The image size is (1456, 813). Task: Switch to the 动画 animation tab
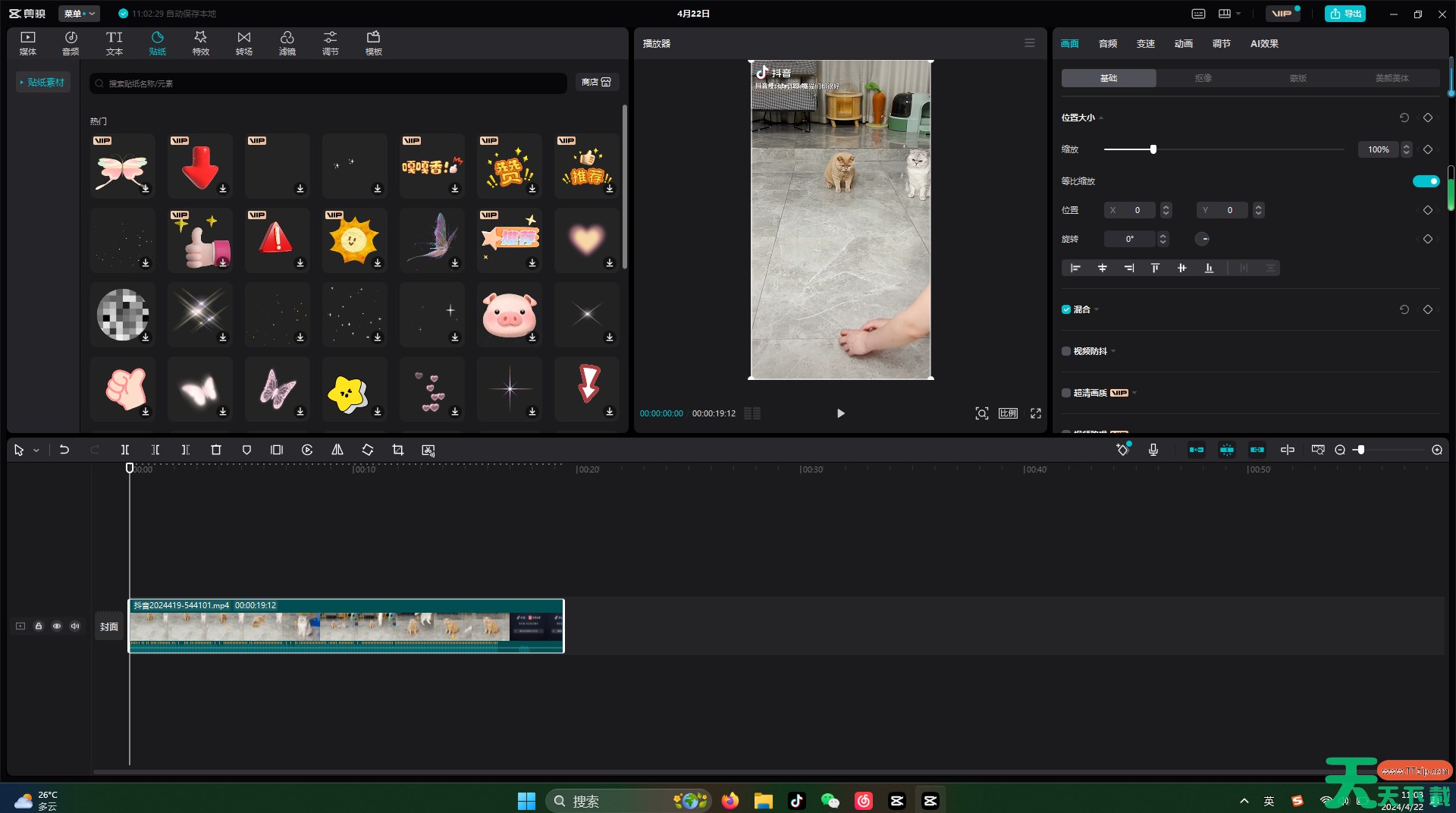(x=1183, y=44)
